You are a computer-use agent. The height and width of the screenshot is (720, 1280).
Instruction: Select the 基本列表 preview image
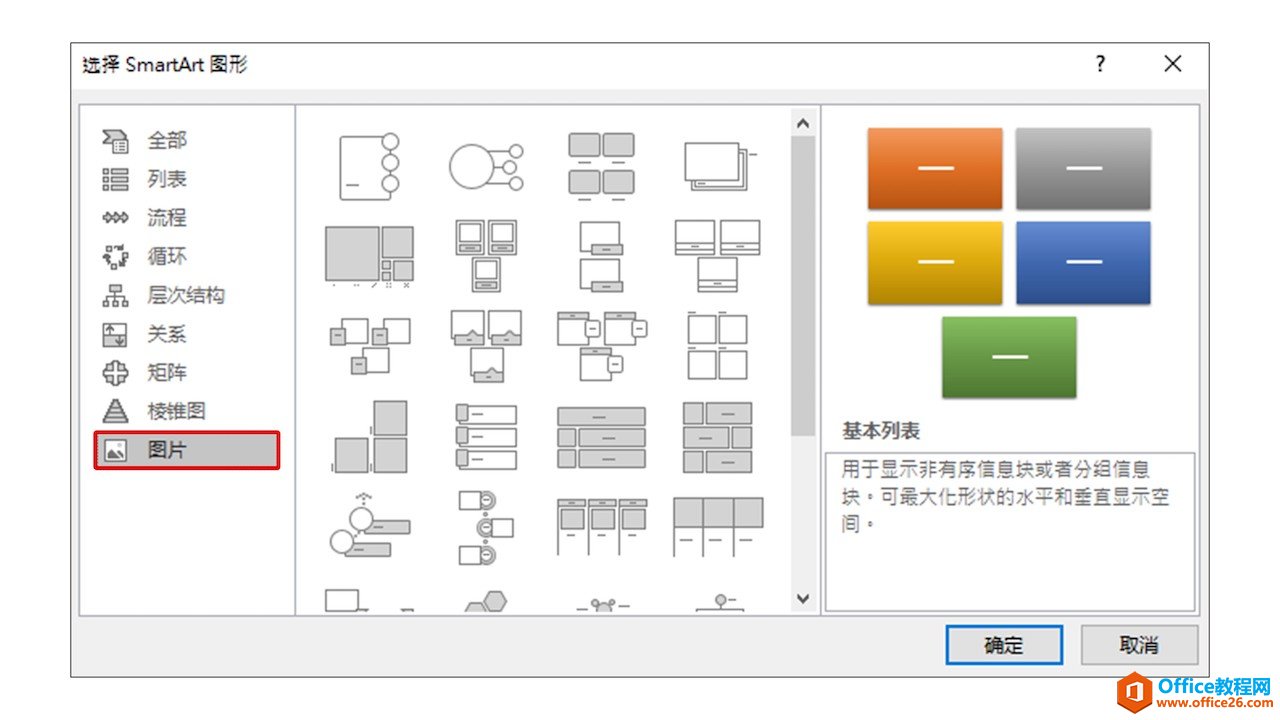(1008, 260)
